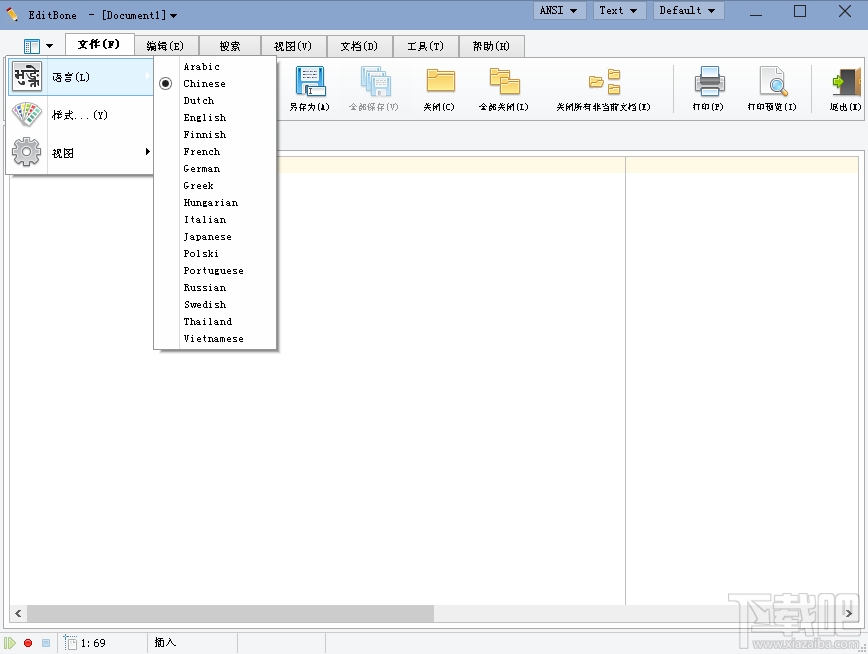Open the Default style dropdown
The width and height of the screenshot is (868, 654).
[687, 10]
